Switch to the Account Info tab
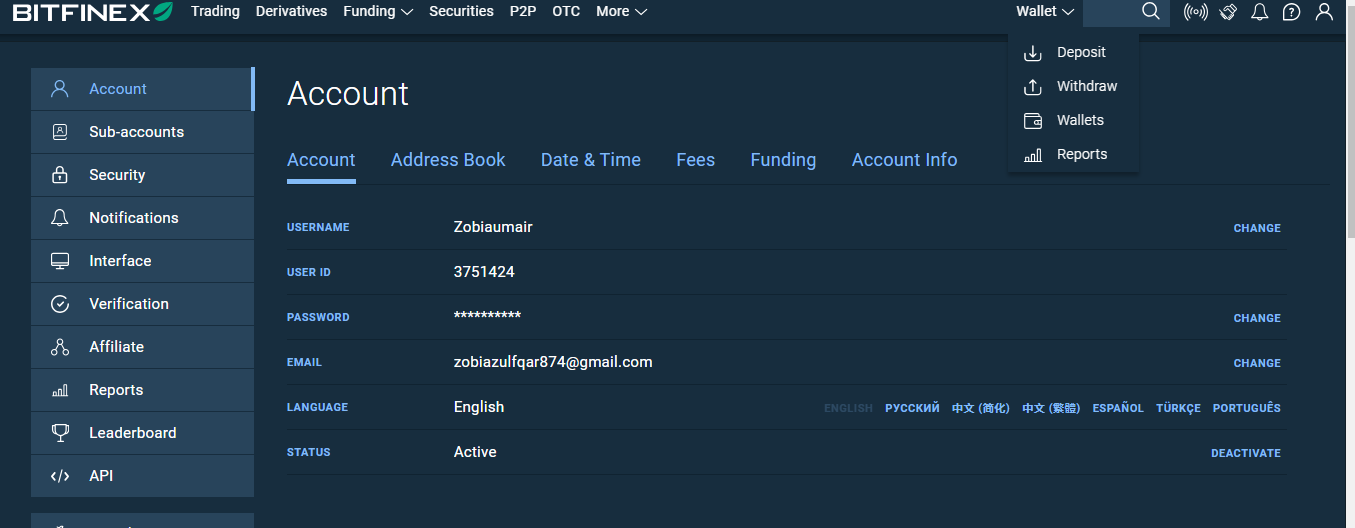1355x528 pixels. click(x=905, y=160)
